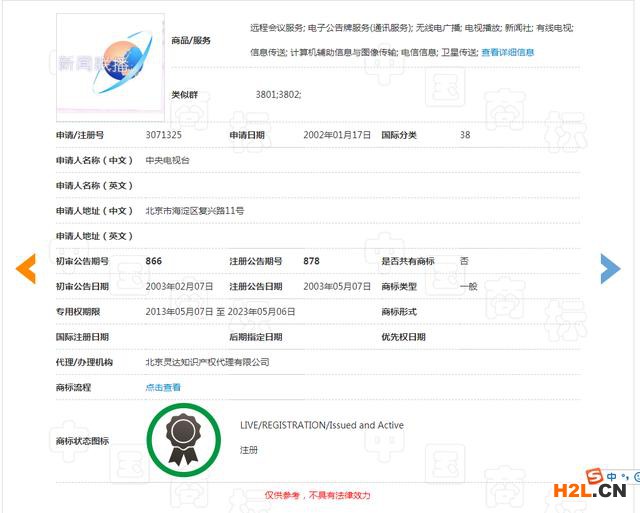Toggle Sogou Chinese/English mode via 中 button
640x513 pixels.
click(611, 476)
